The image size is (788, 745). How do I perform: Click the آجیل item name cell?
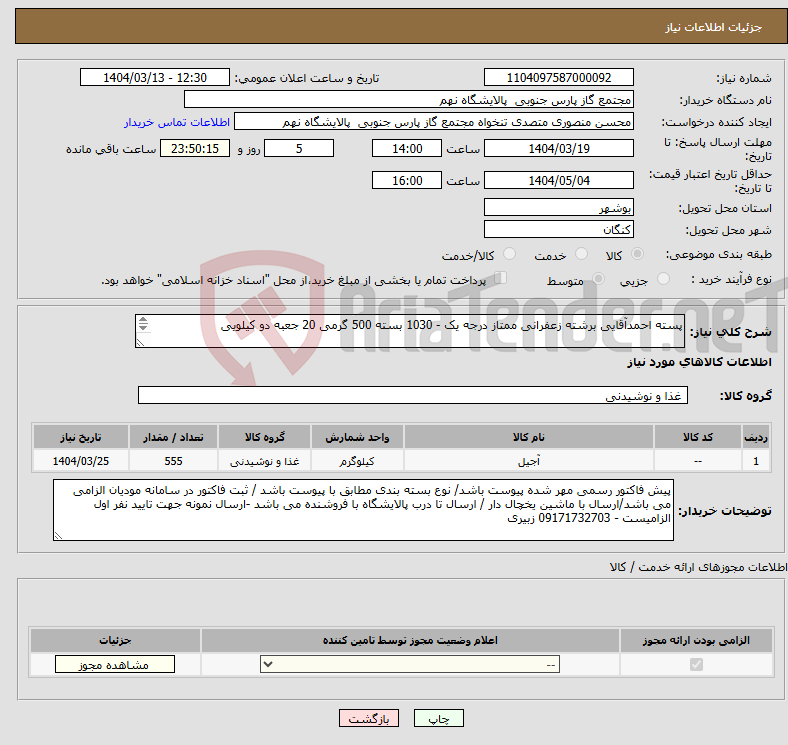pyautogui.click(x=529, y=460)
